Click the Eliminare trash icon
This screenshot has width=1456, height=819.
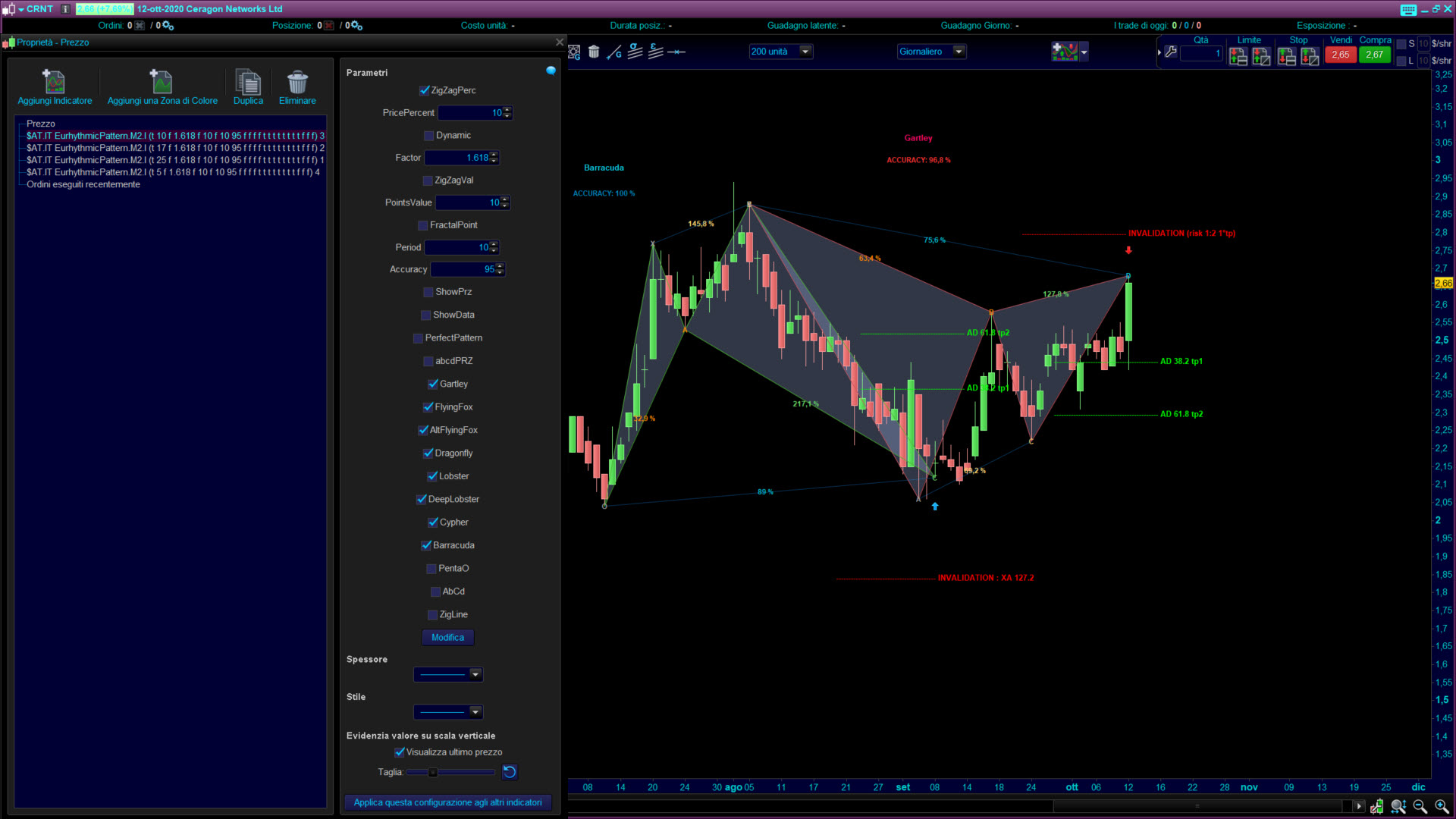[x=297, y=81]
